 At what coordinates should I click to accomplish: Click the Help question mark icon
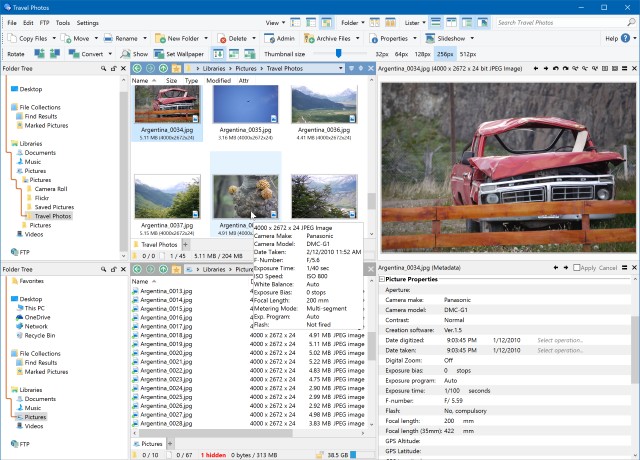(x=625, y=38)
